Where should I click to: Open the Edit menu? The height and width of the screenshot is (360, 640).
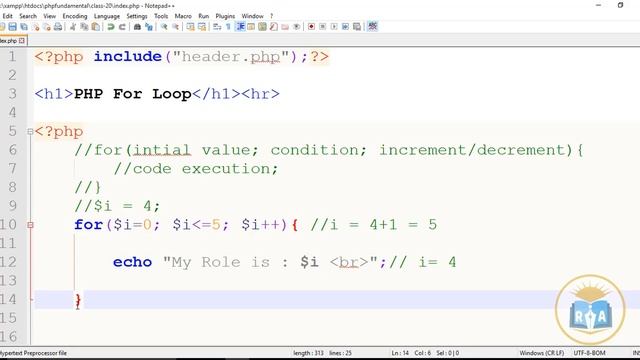tap(7, 16)
